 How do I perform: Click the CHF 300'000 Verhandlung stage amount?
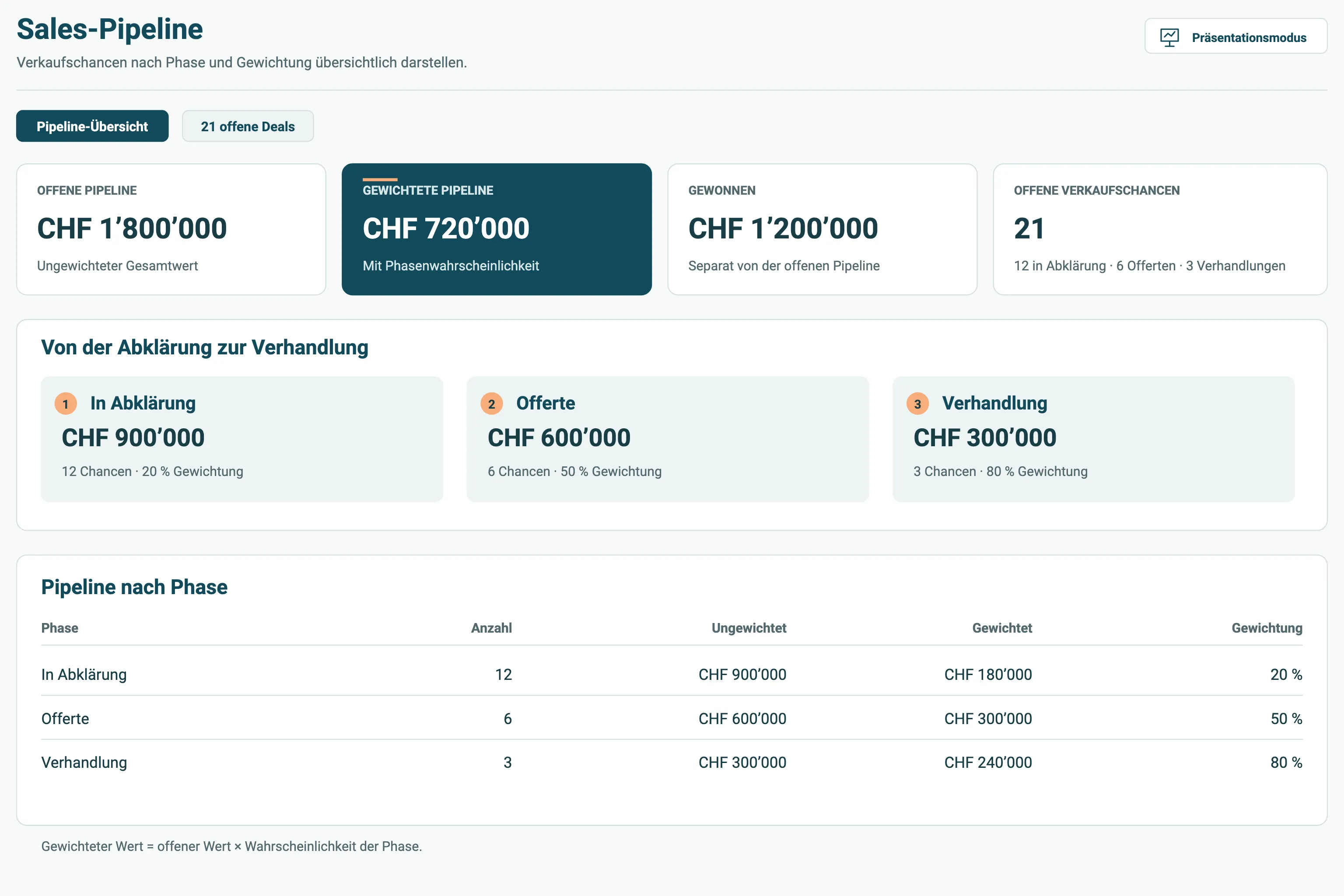coord(985,437)
